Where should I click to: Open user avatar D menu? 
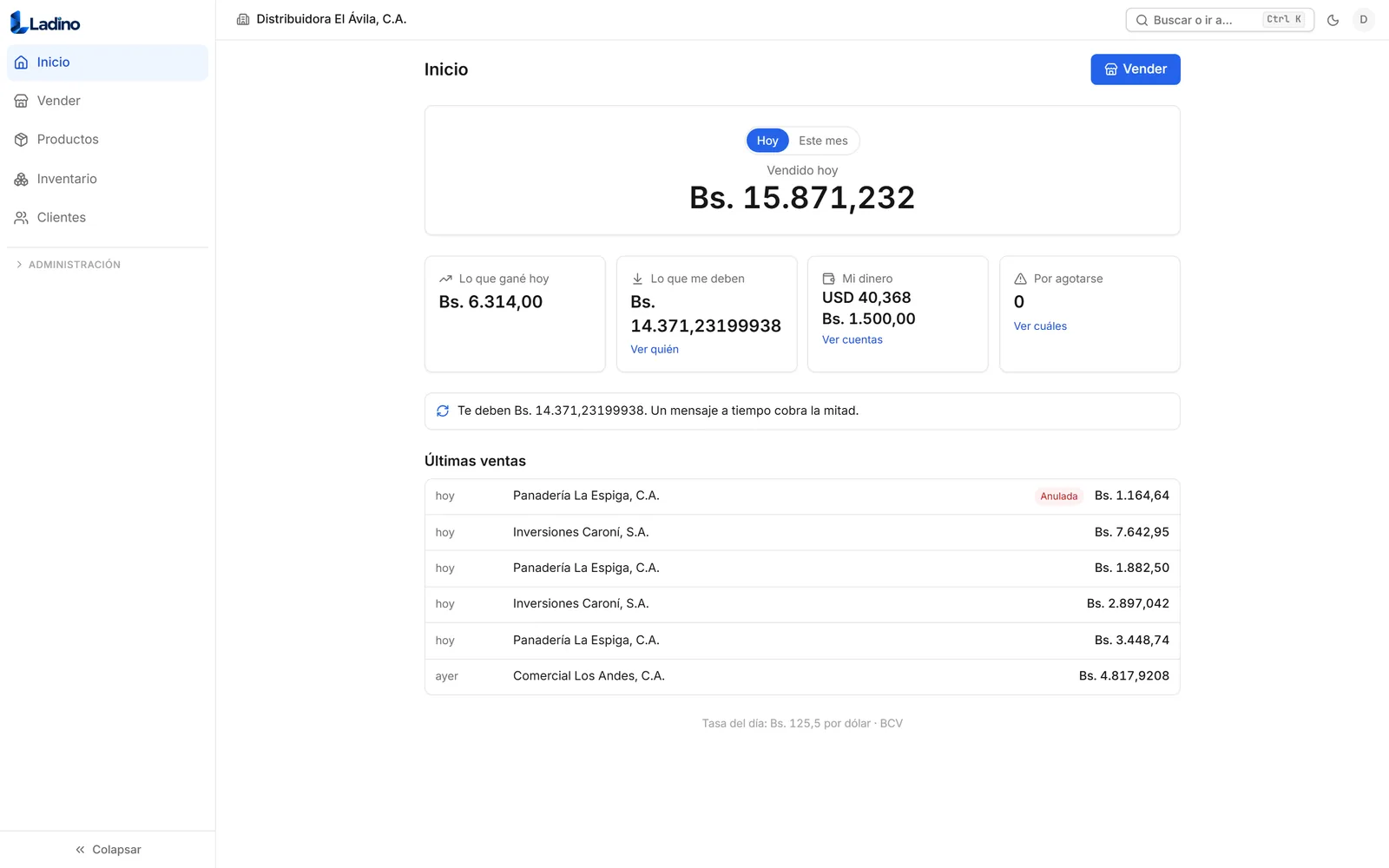(x=1364, y=20)
